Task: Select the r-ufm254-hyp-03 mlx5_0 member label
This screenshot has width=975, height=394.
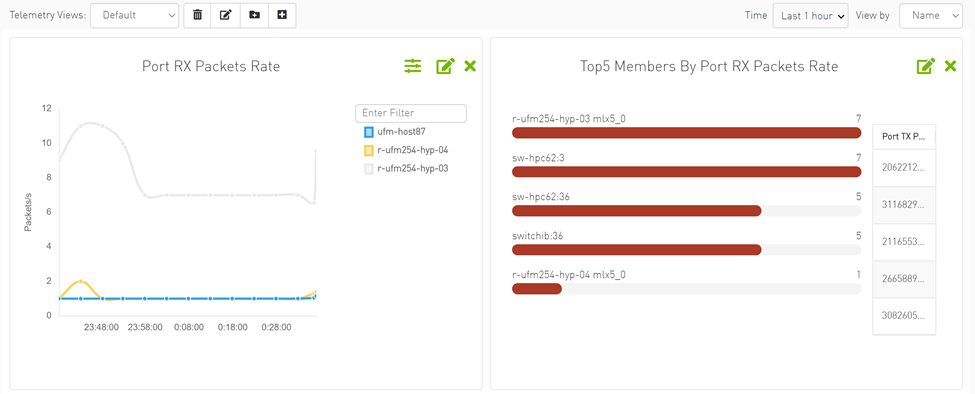Action: (x=569, y=119)
